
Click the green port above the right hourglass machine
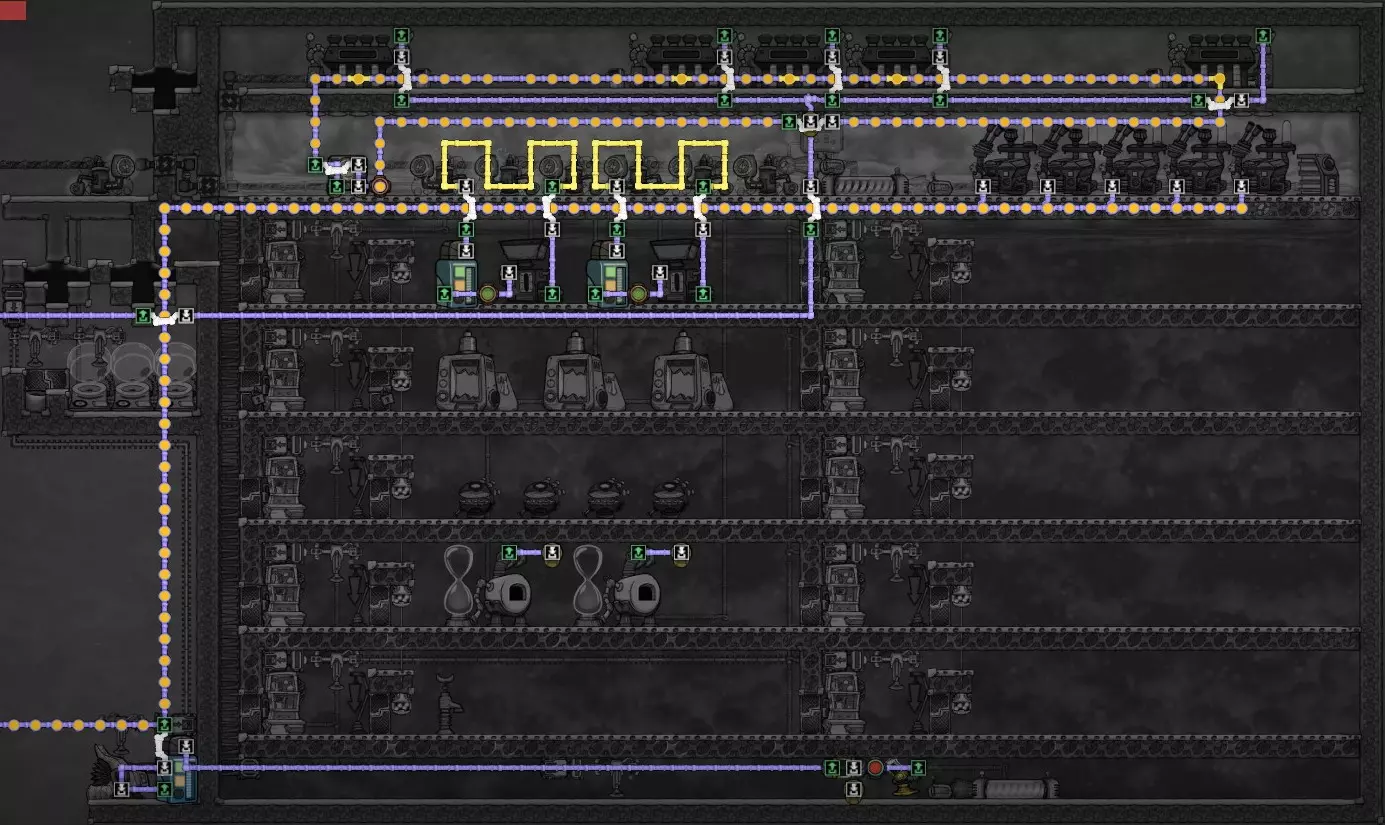click(x=638, y=552)
